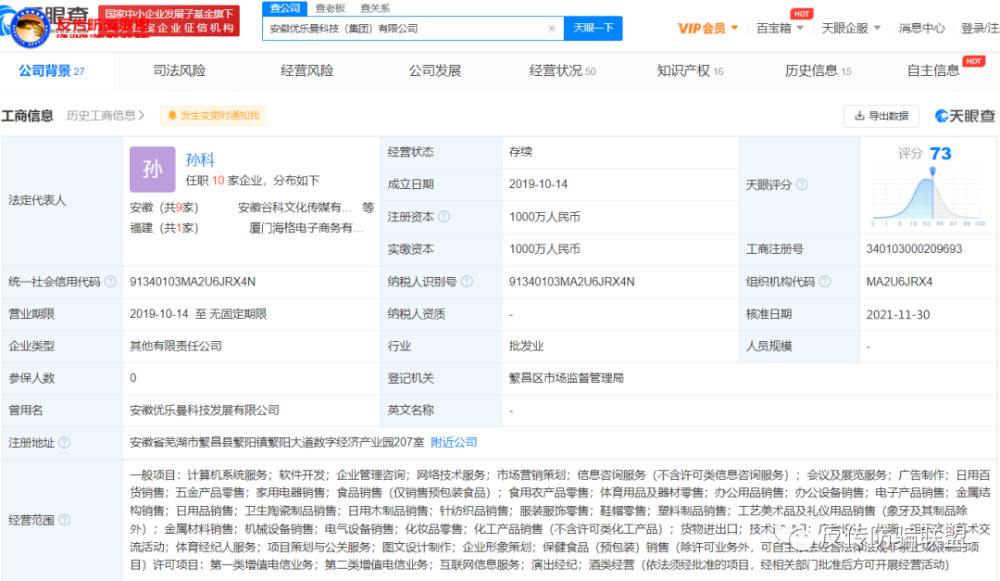Image resolution: width=1000 pixels, height=581 pixels.
Task: Click the 附近公司 nearby companies link
Action: (453, 442)
